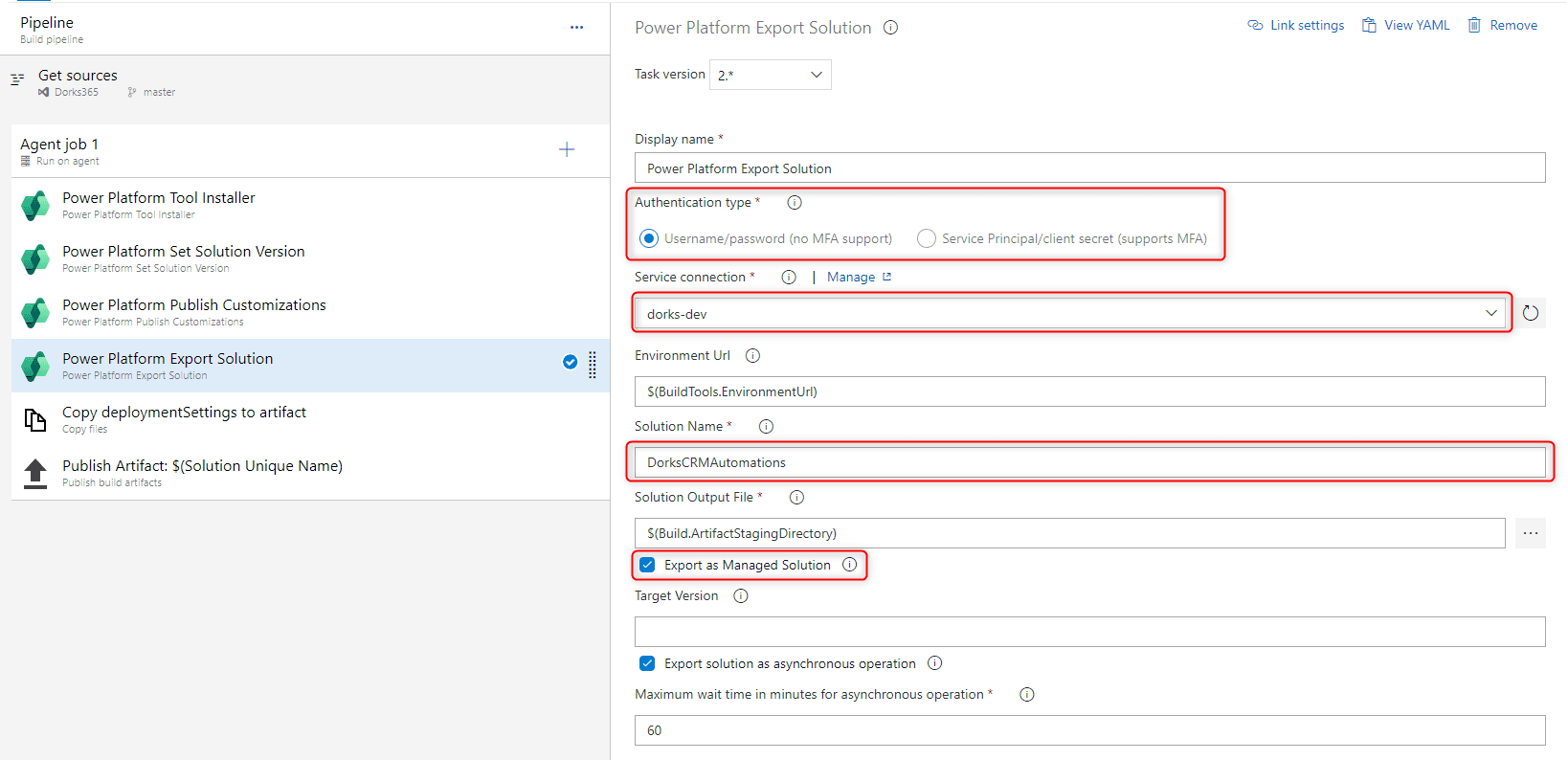Click the Environment Url input field
The image size is (1568, 760).
1089,391
